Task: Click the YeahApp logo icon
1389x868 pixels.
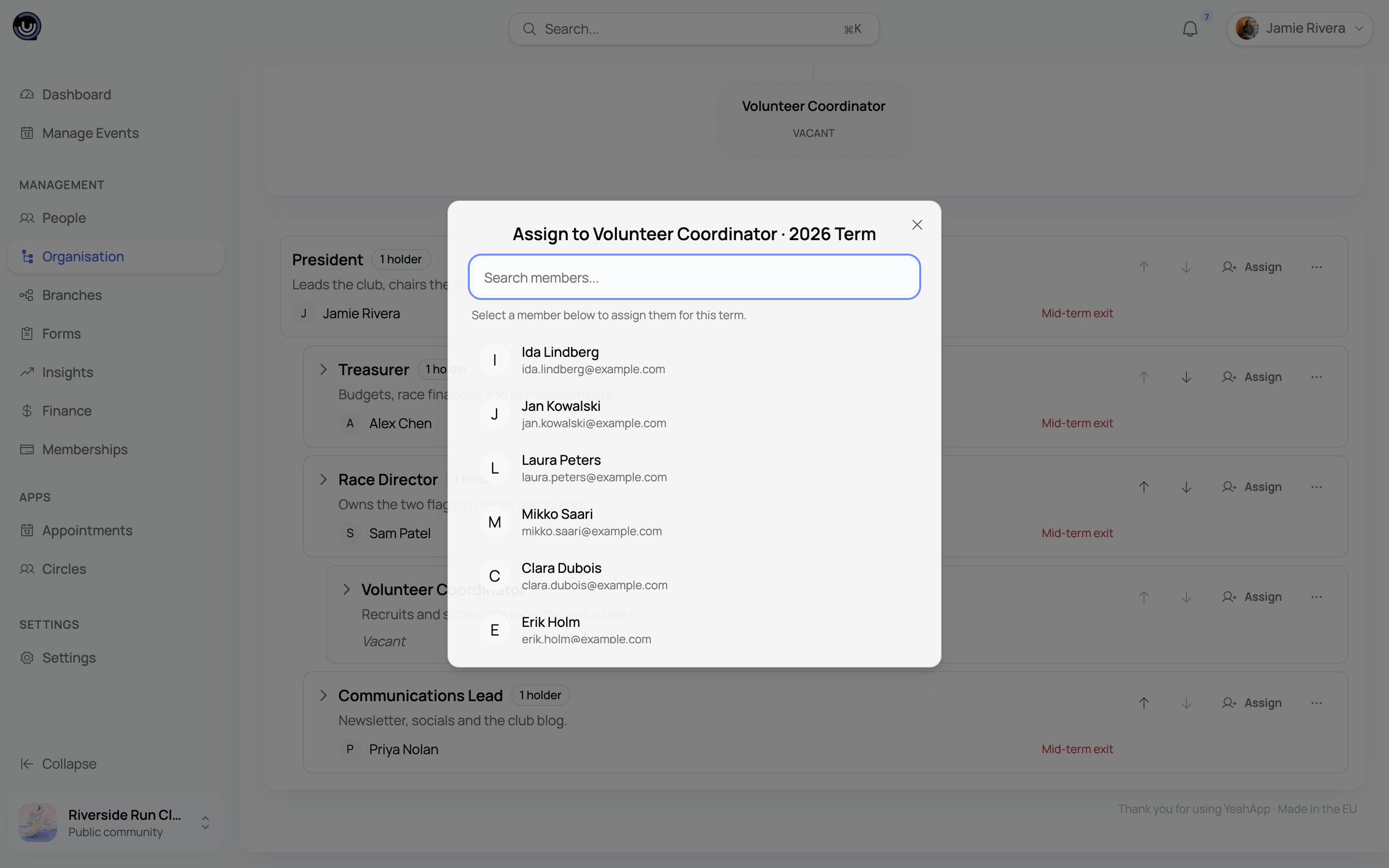Action: [x=27, y=27]
